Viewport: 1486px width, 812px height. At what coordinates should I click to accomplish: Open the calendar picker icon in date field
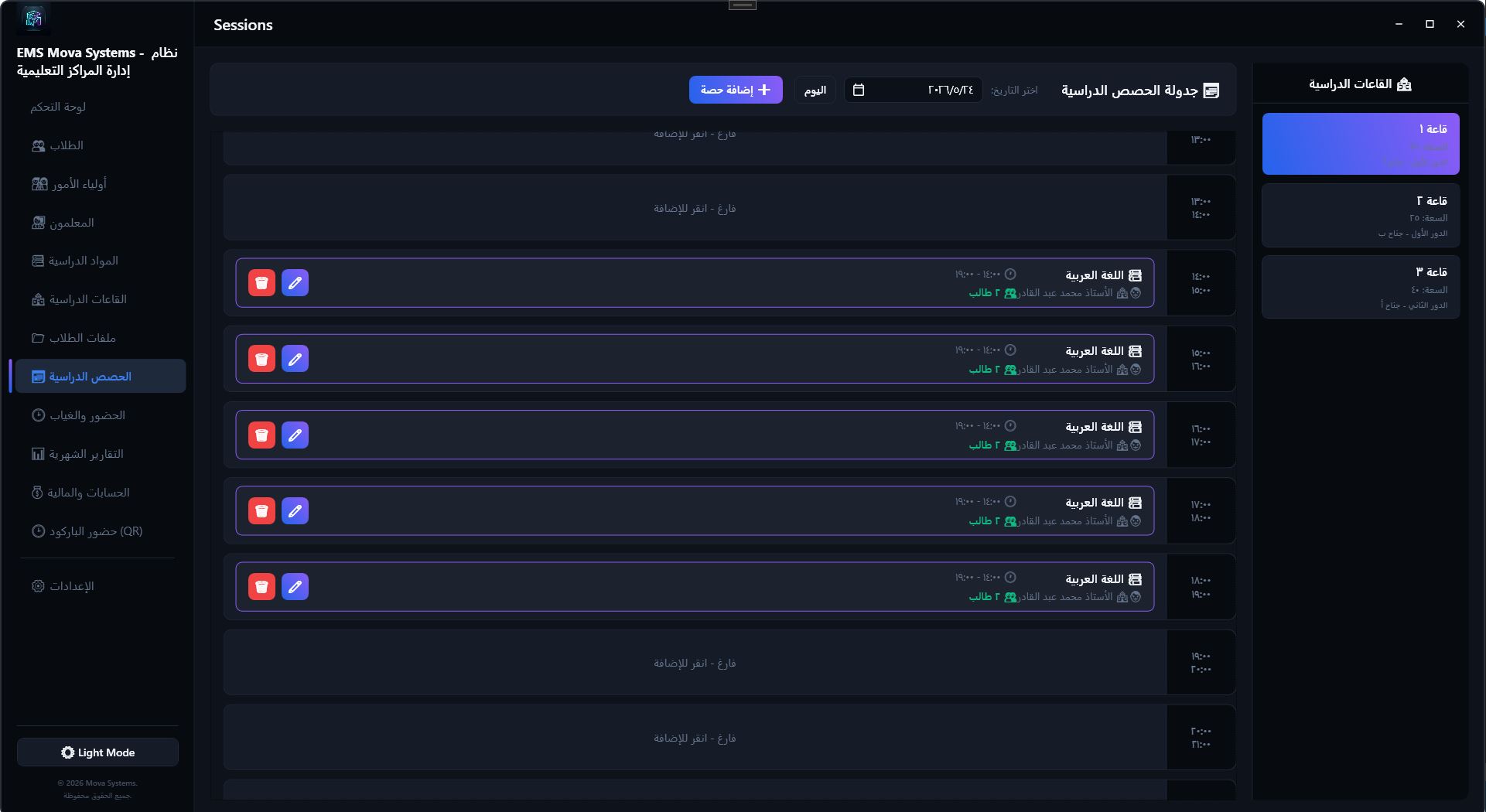coord(858,90)
